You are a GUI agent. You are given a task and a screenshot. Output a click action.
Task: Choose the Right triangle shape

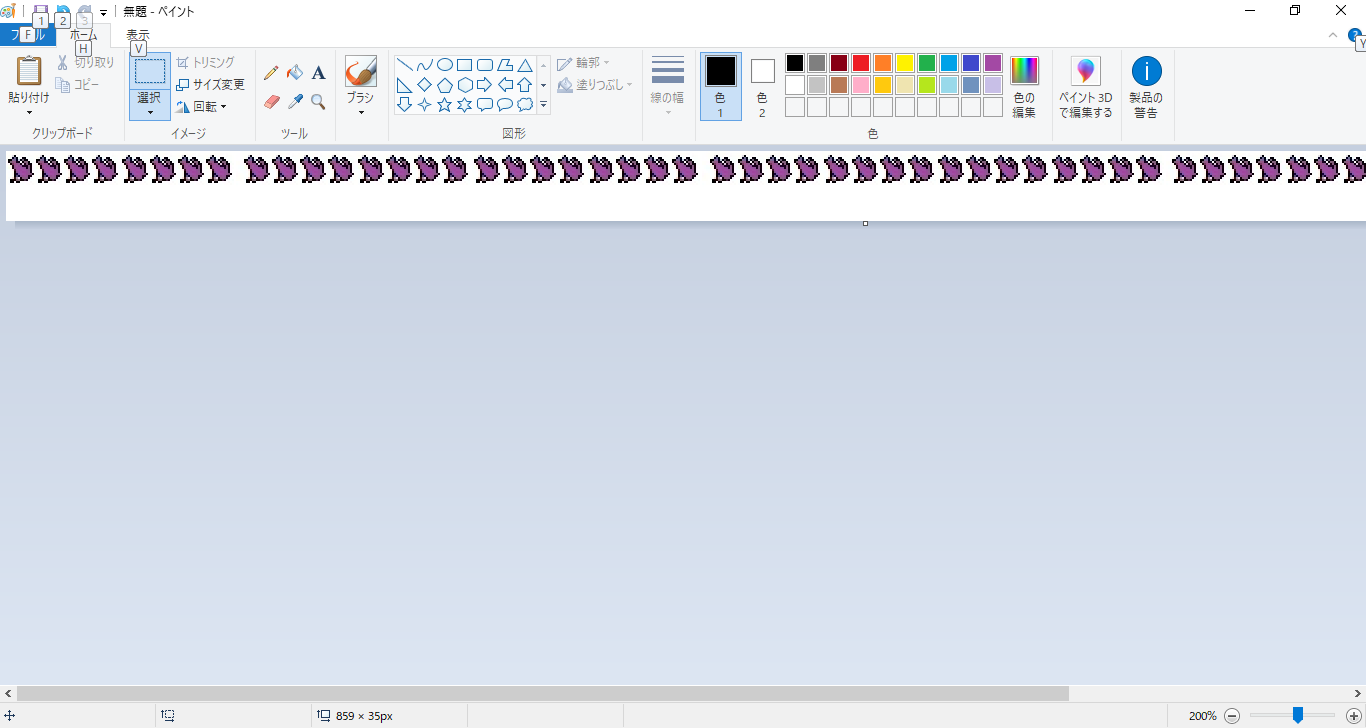[405, 84]
